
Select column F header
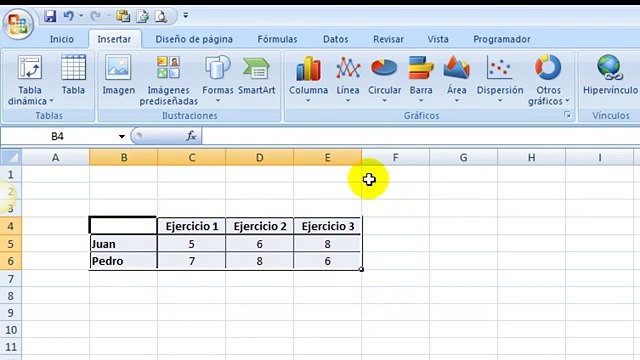(396, 158)
